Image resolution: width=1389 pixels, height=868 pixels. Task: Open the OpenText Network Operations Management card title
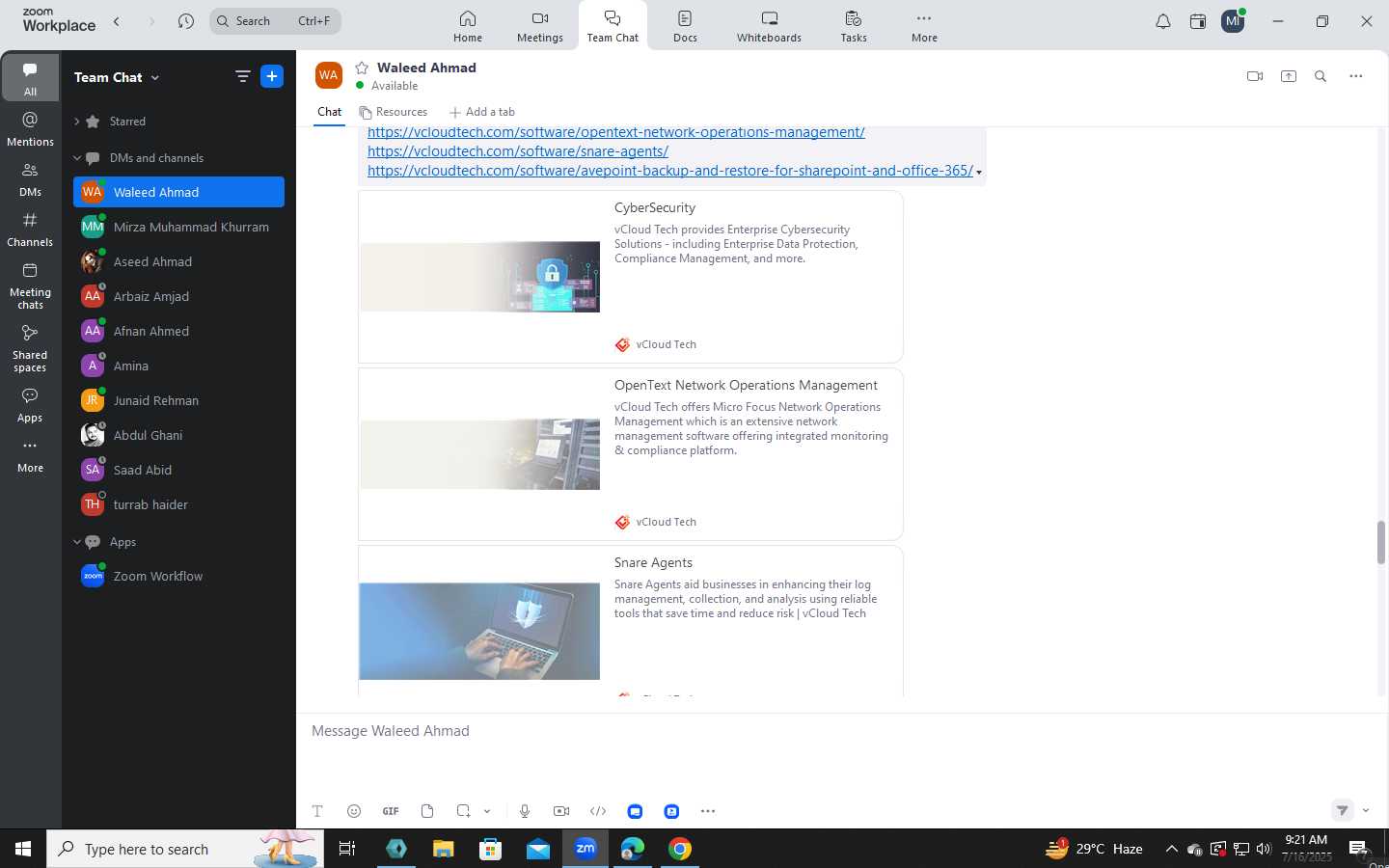746,385
